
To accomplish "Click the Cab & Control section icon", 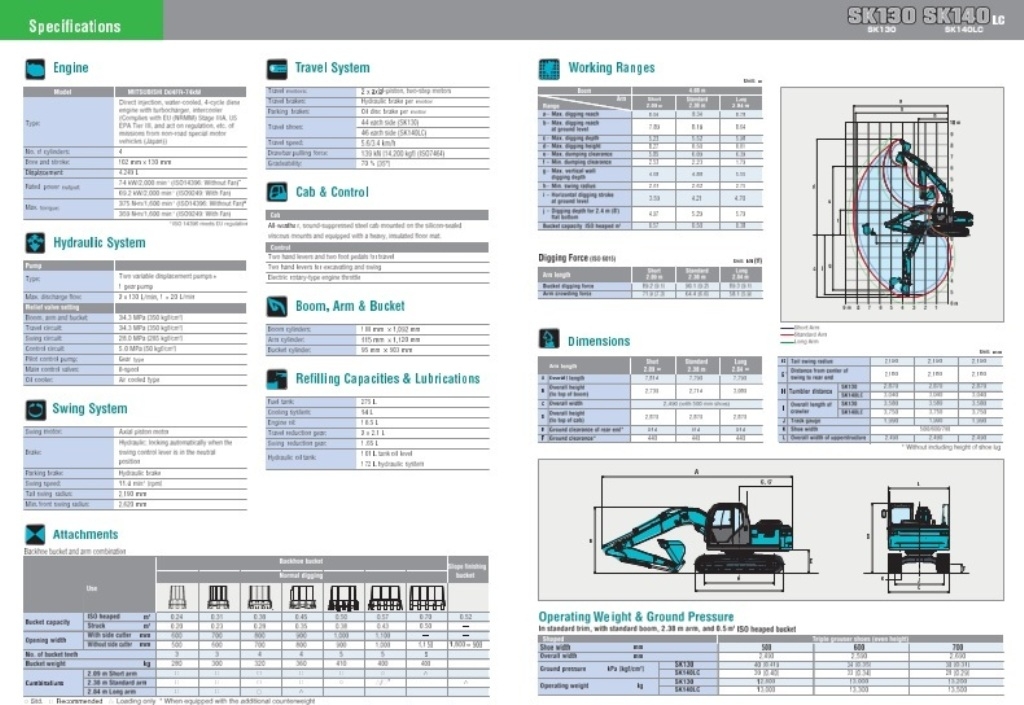I will tap(277, 192).
